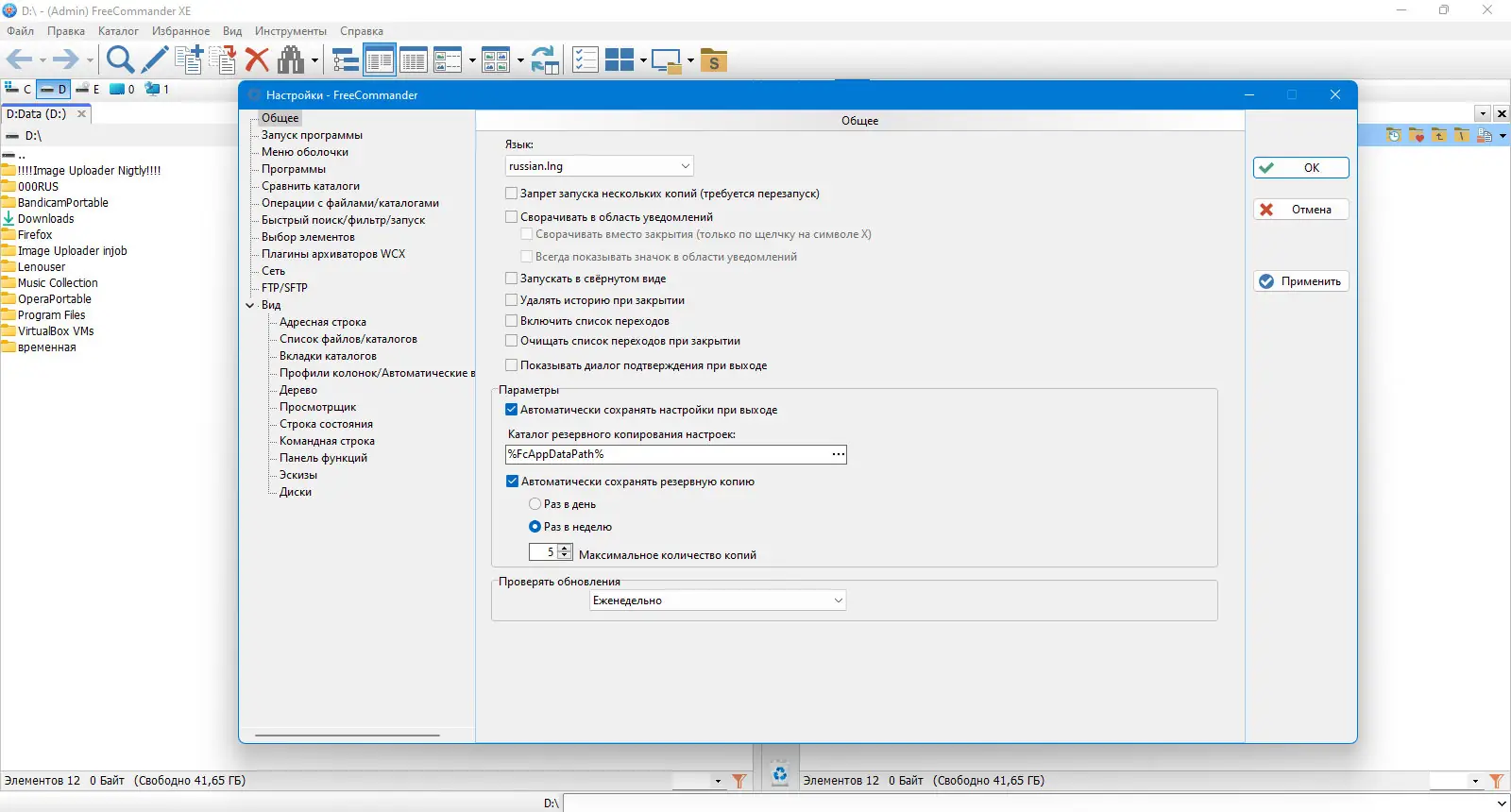Enable 'Показывать диалог подтверждения при выходе'
The image size is (1511, 812).
pyautogui.click(x=512, y=365)
